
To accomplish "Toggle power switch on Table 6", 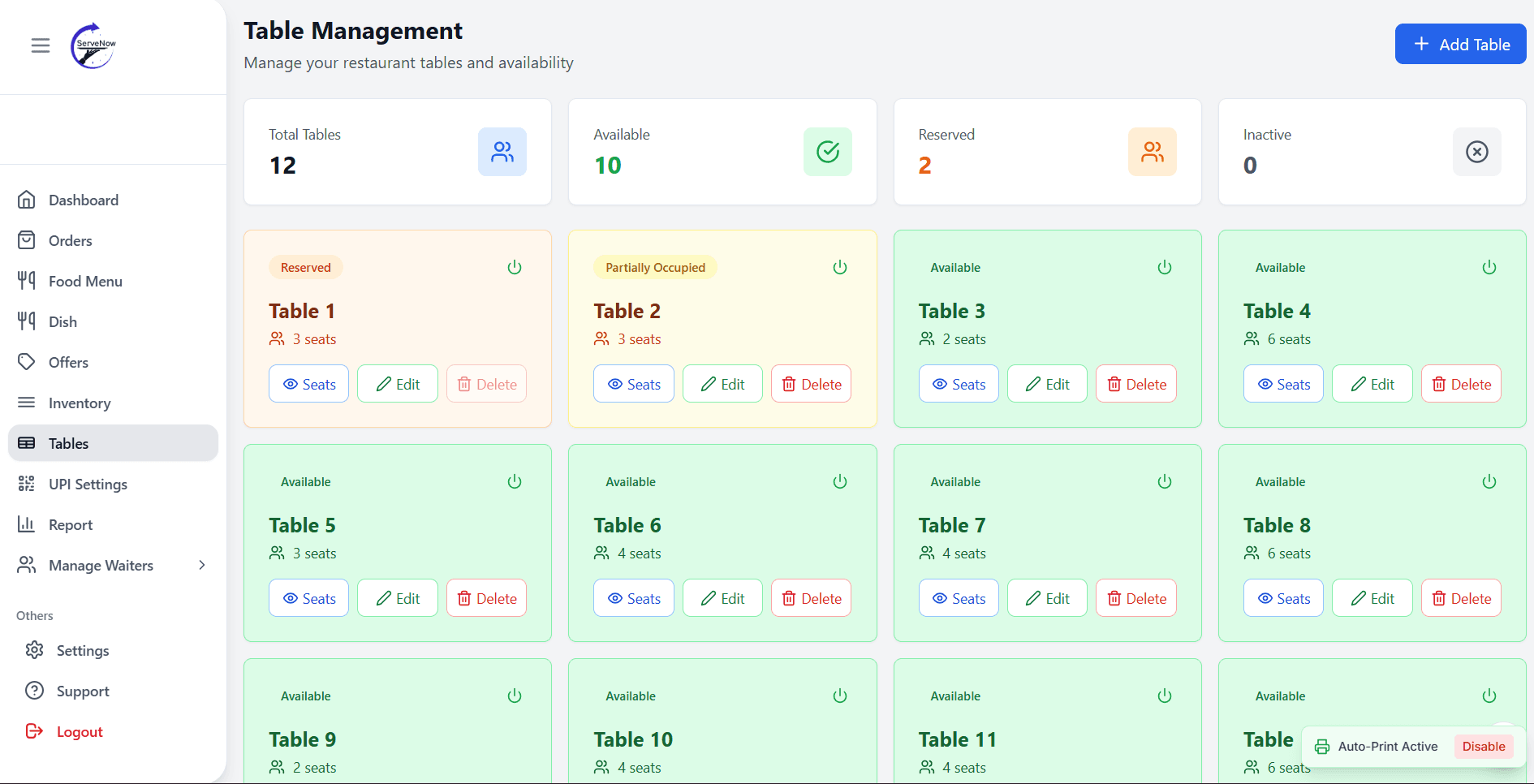I will pos(840,482).
